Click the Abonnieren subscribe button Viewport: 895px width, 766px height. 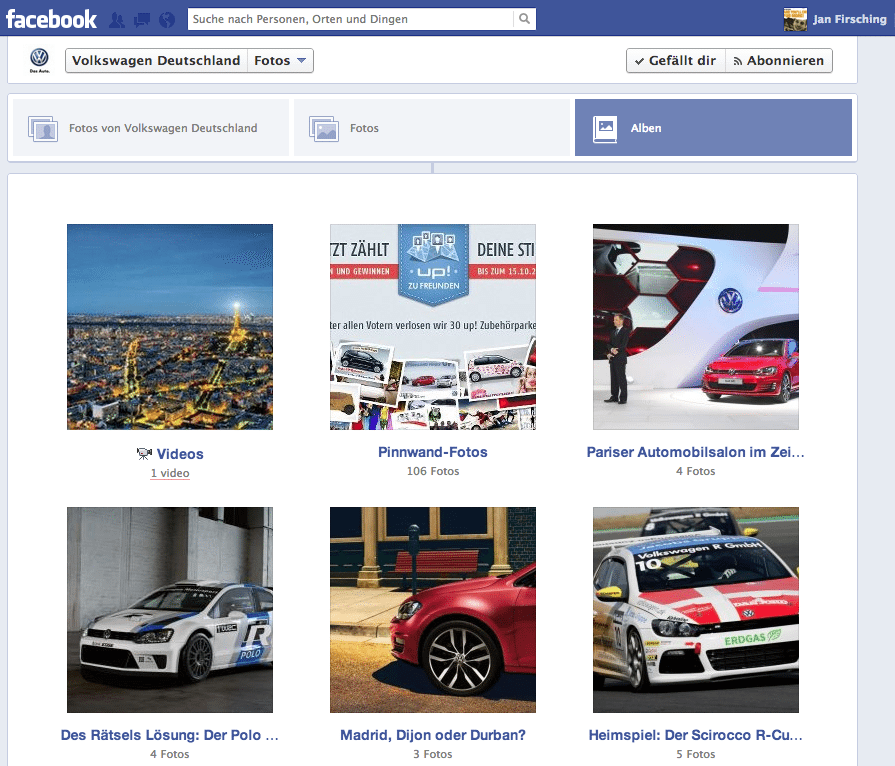click(779, 61)
